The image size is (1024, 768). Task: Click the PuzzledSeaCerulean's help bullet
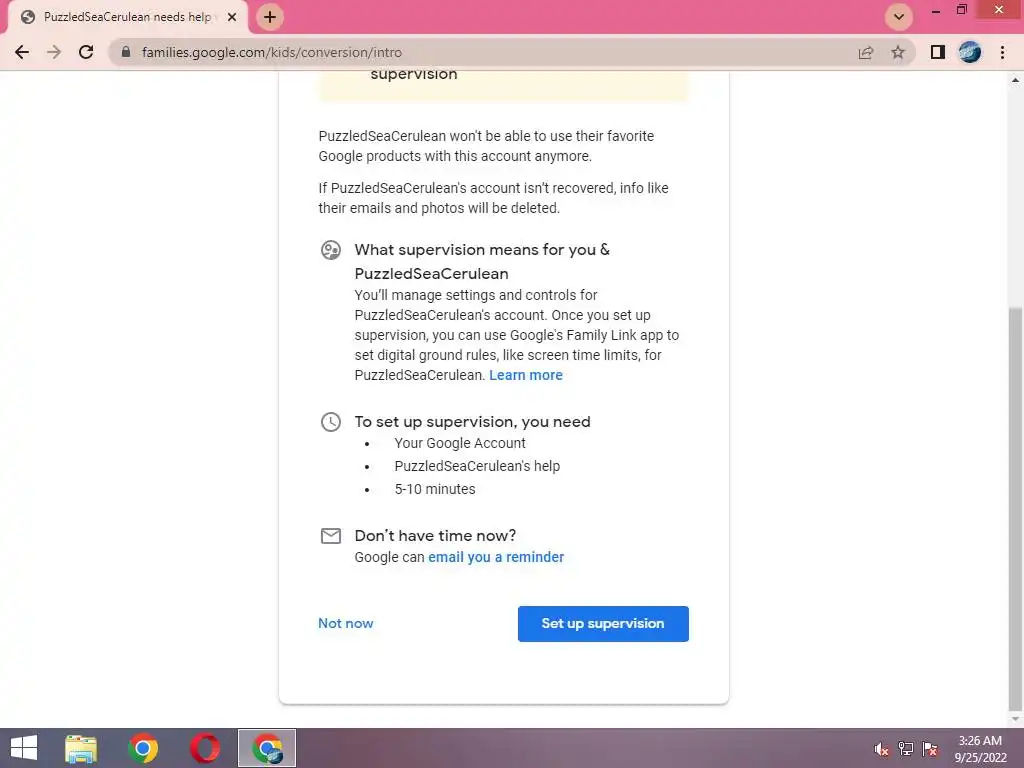coord(477,466)
